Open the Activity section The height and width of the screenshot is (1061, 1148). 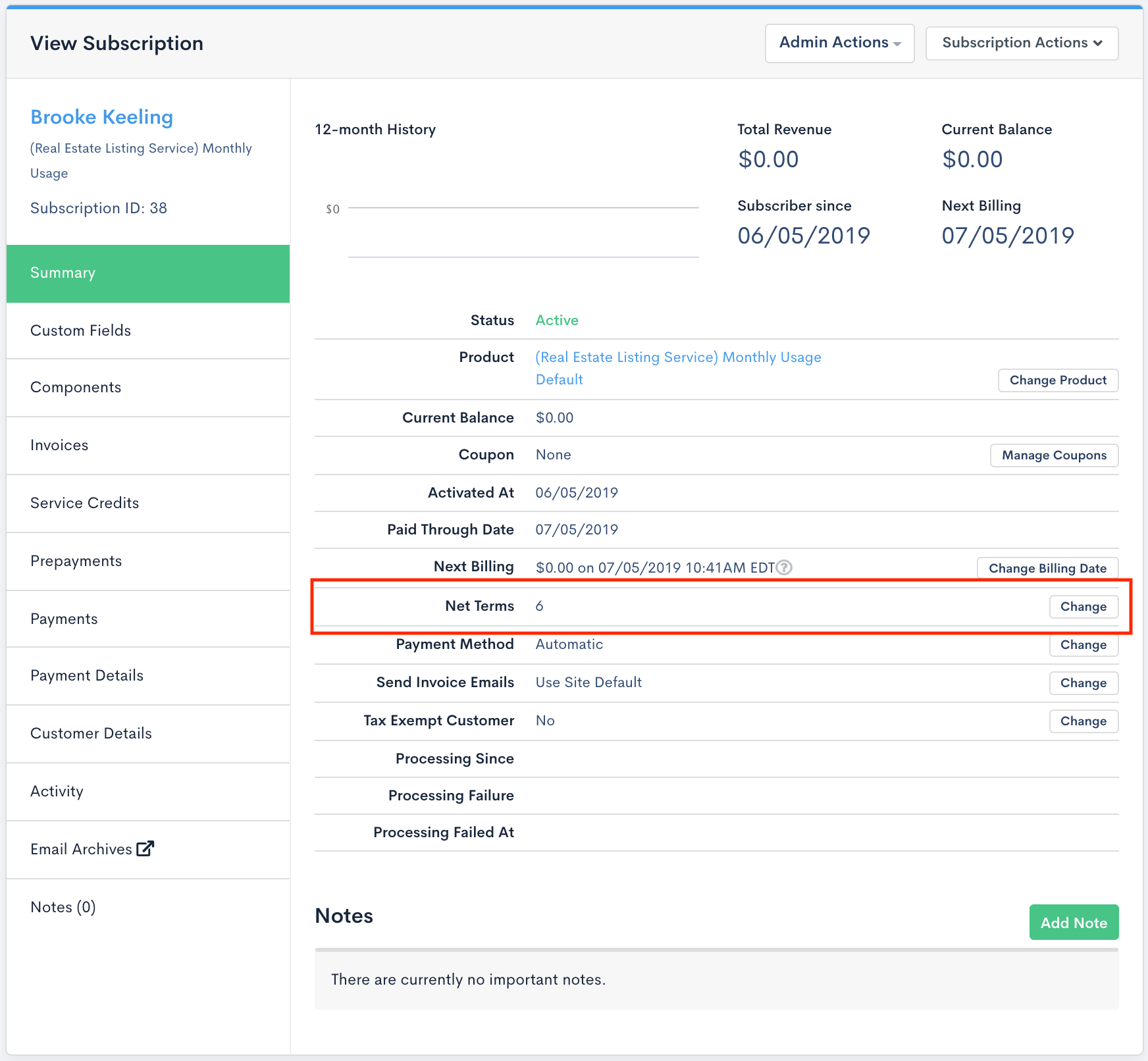click(148, 792)
